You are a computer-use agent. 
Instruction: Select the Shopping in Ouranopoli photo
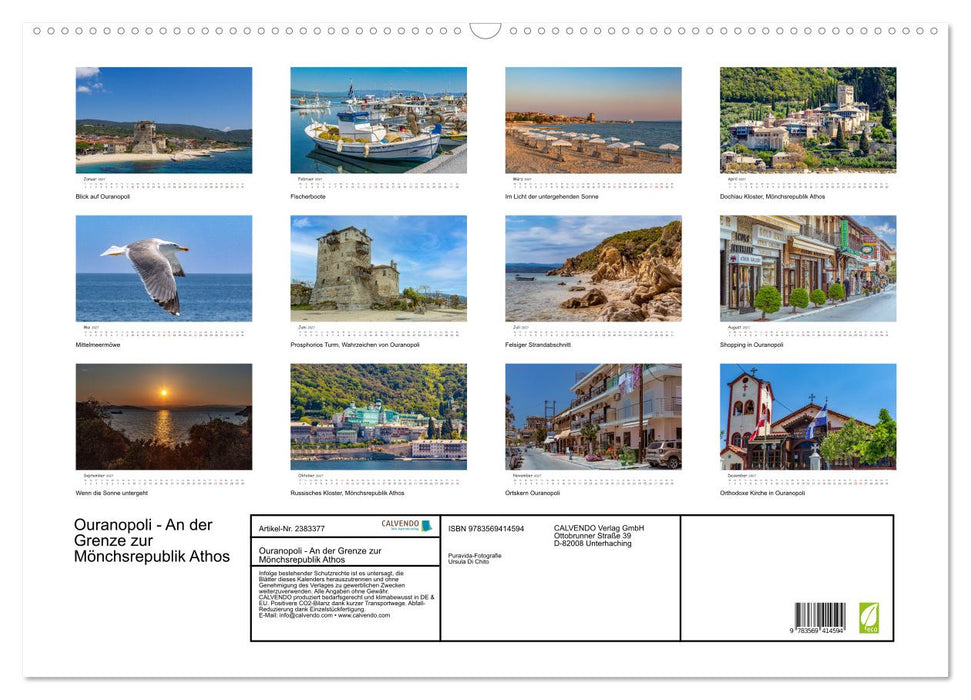click(808, 268)
